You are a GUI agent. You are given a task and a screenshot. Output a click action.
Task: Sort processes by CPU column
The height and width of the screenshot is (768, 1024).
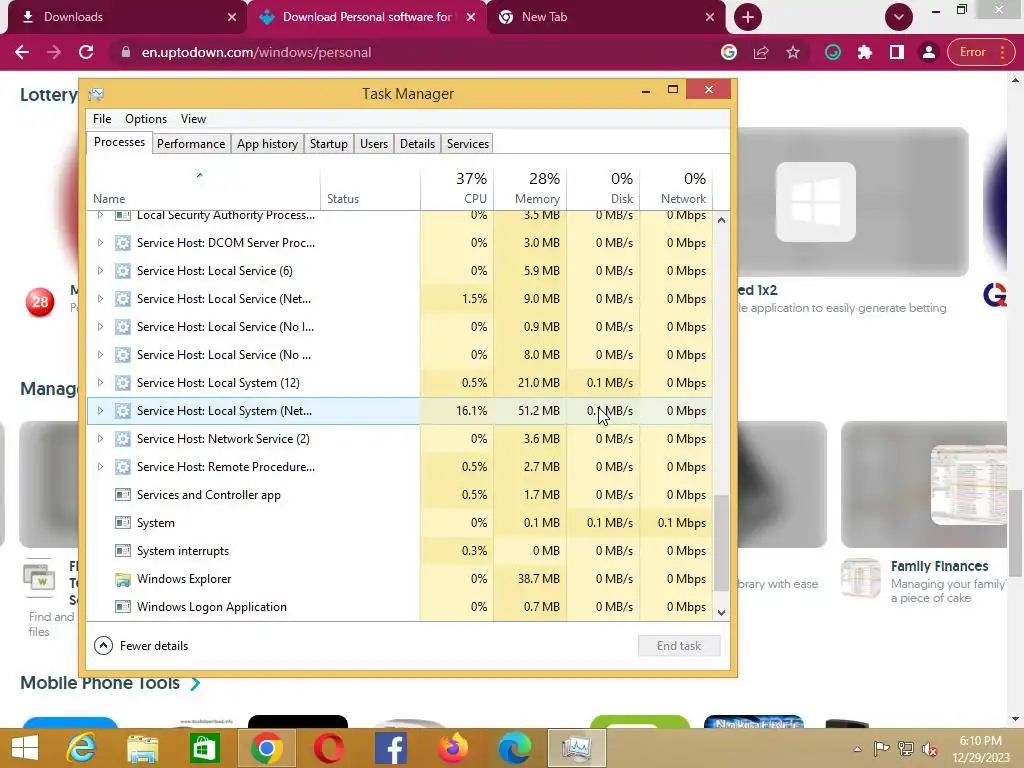(457, 188)
